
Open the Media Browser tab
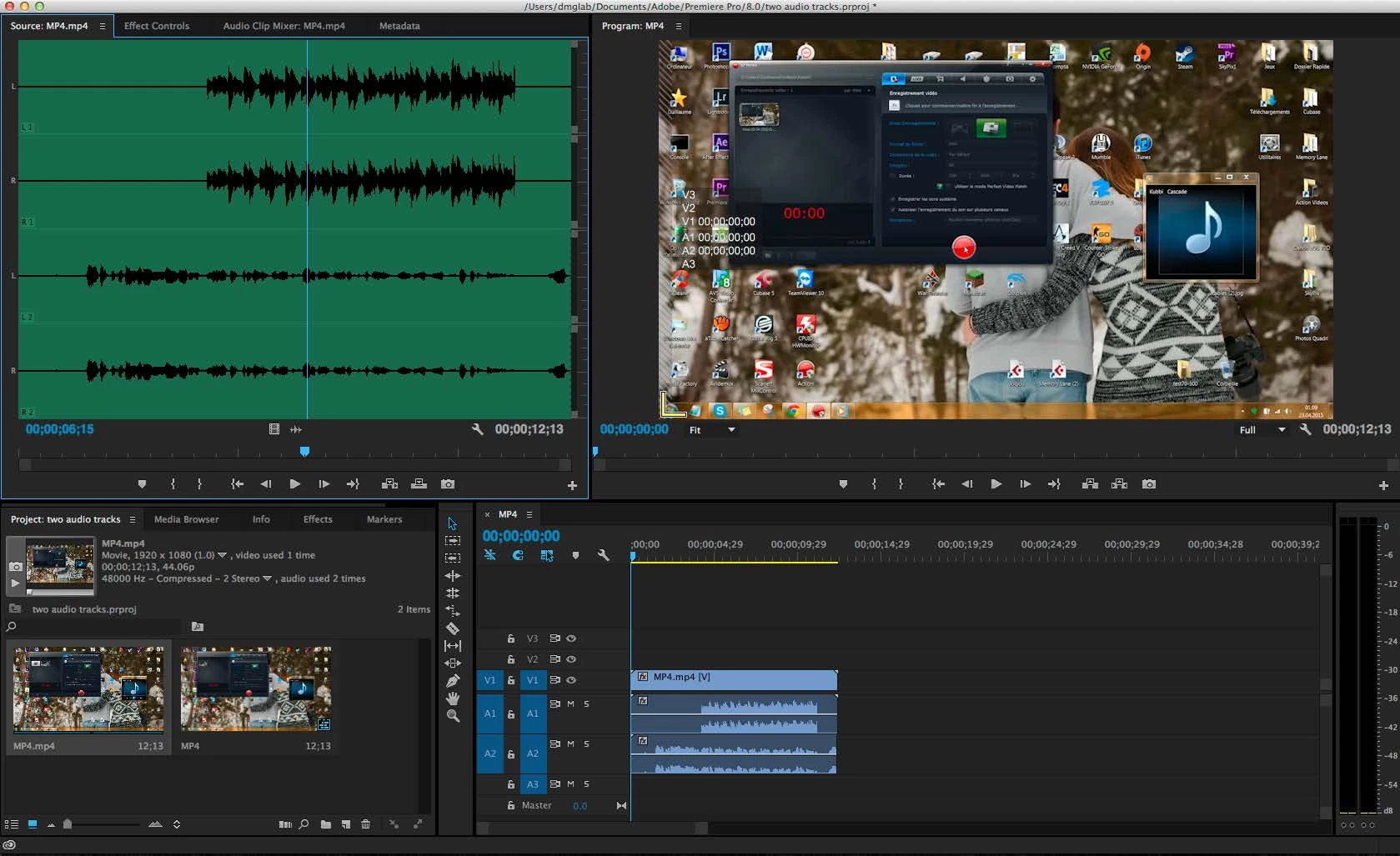[x=186, y=519]
